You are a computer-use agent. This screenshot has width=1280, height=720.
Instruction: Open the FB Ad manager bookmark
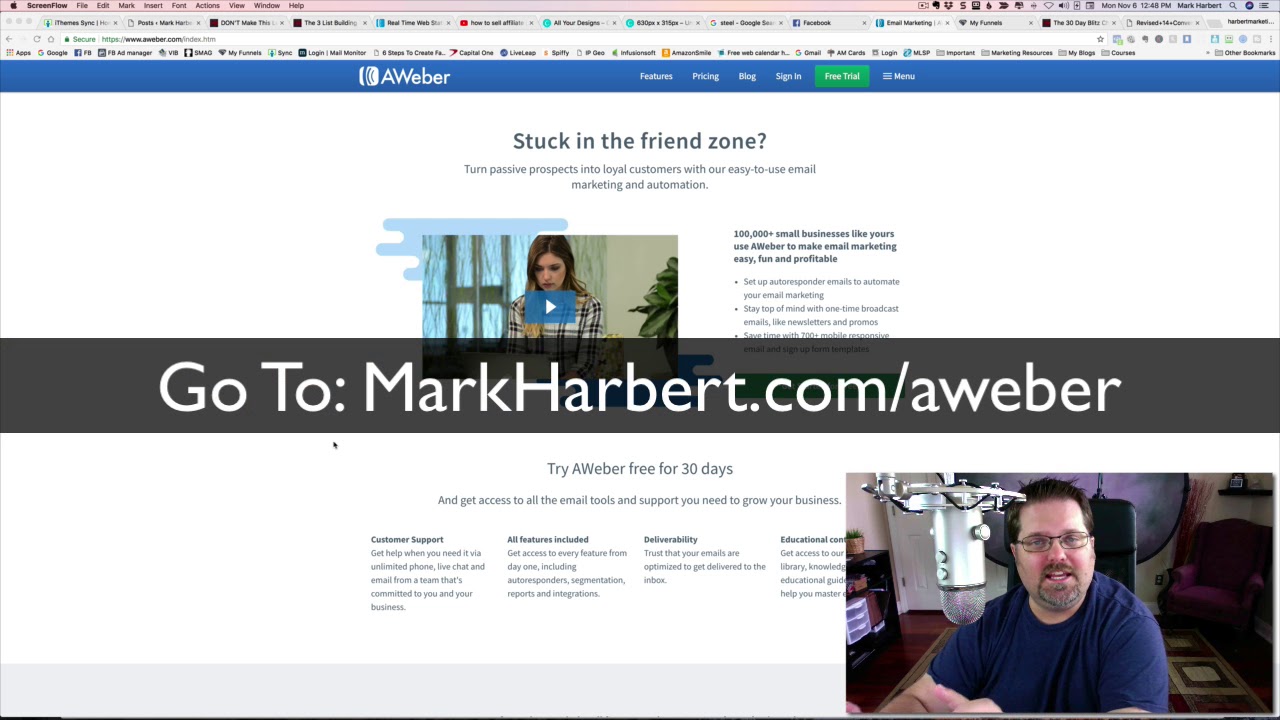(125, 53)
